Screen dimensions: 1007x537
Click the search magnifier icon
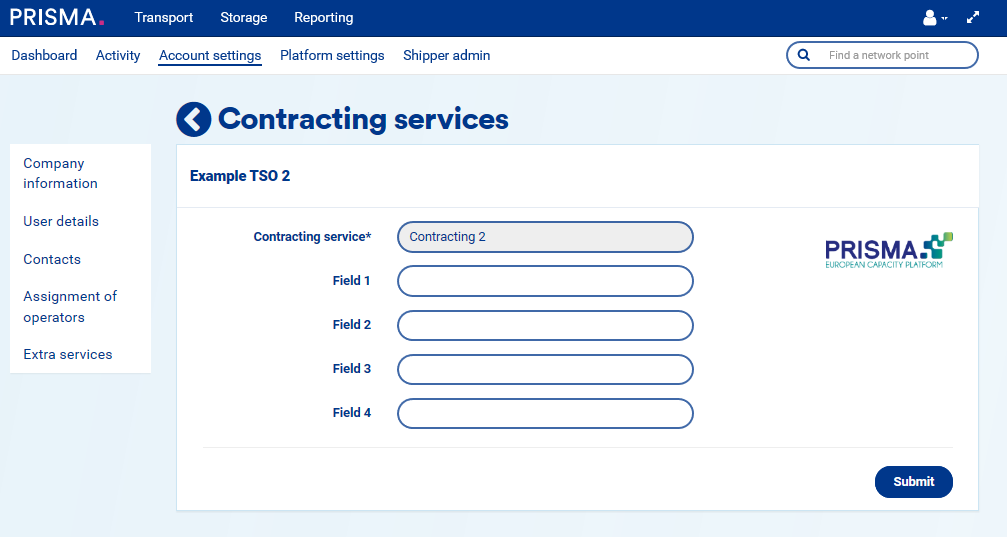click(x=803, y=55)
